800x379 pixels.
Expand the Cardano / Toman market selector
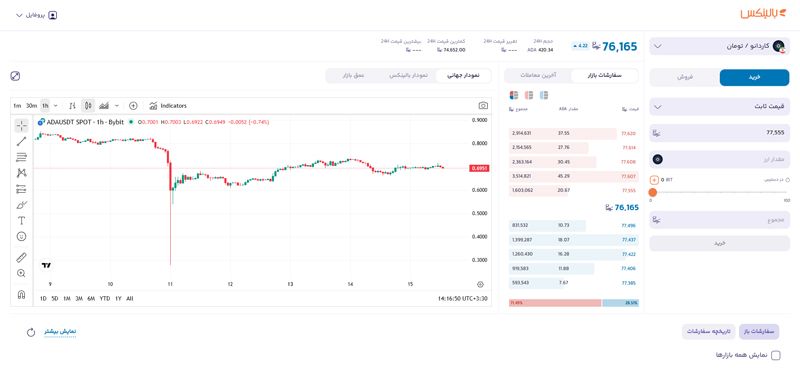tap(719, 46)
